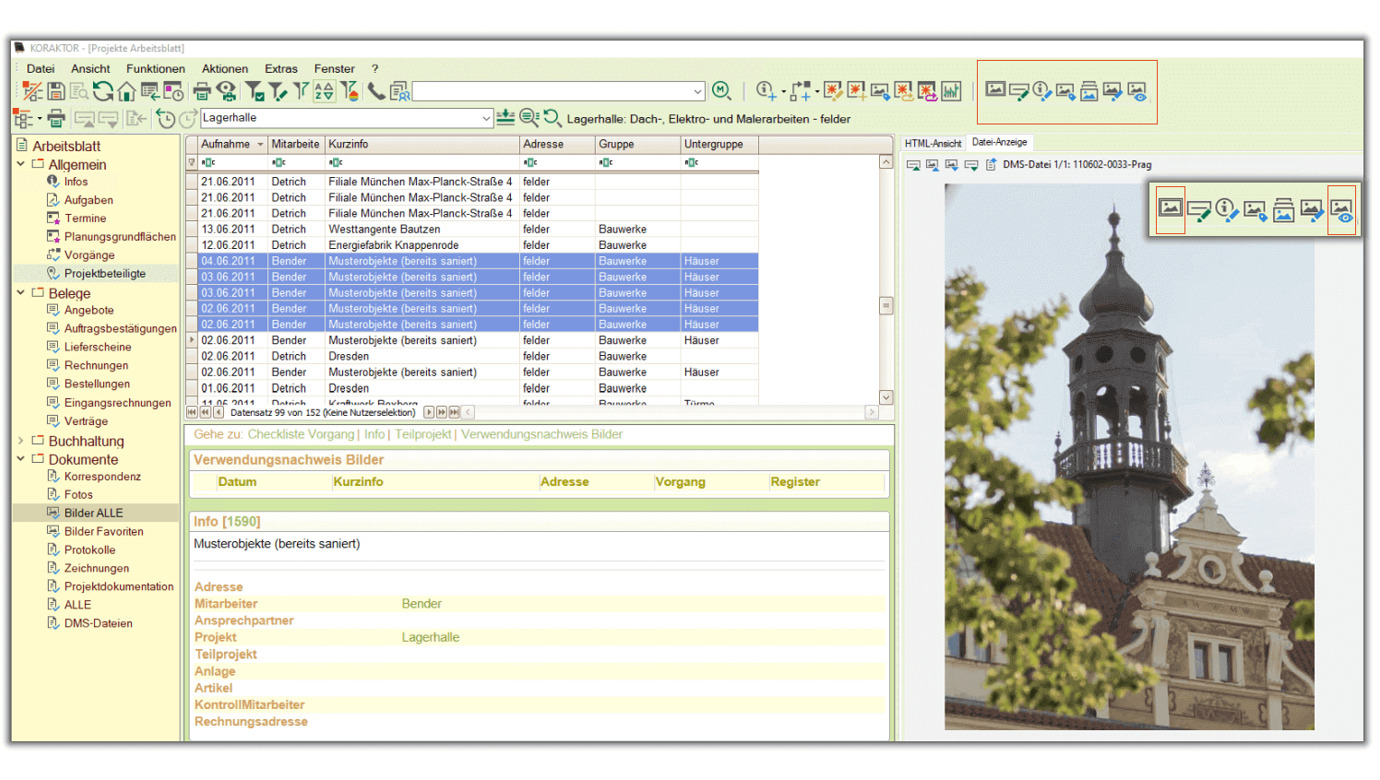Follow the Checkliste Vorgang link
The width and height of the screenshot is (1380, 780).
point(301,434)
